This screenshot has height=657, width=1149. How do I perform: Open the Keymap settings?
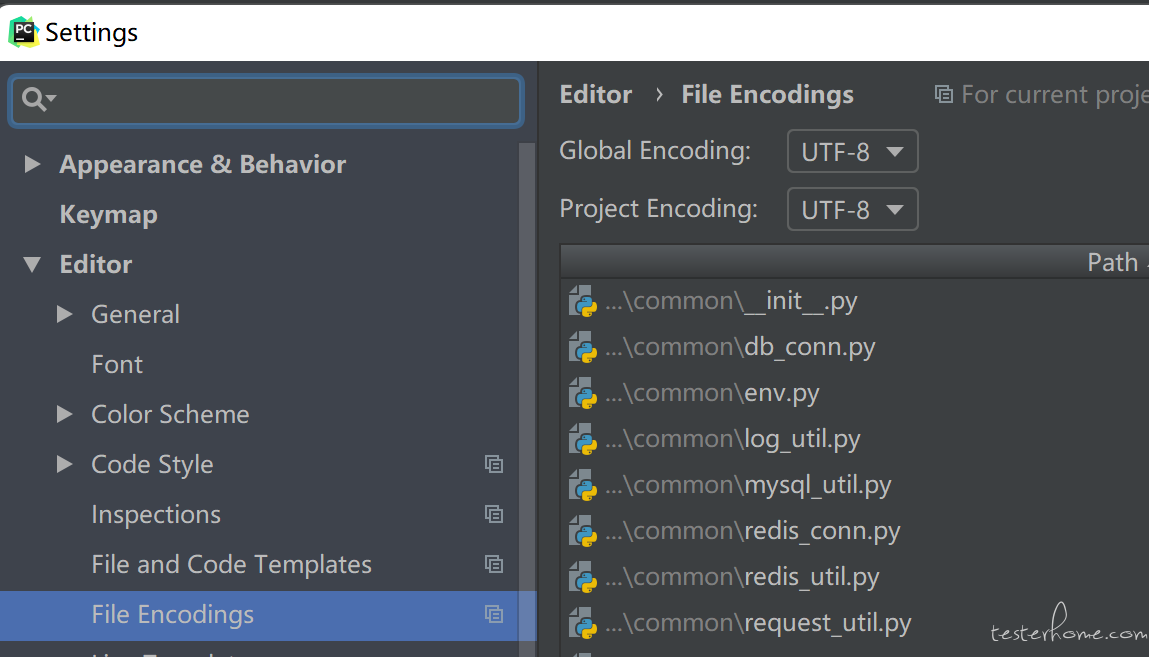(x=108, y=215)
